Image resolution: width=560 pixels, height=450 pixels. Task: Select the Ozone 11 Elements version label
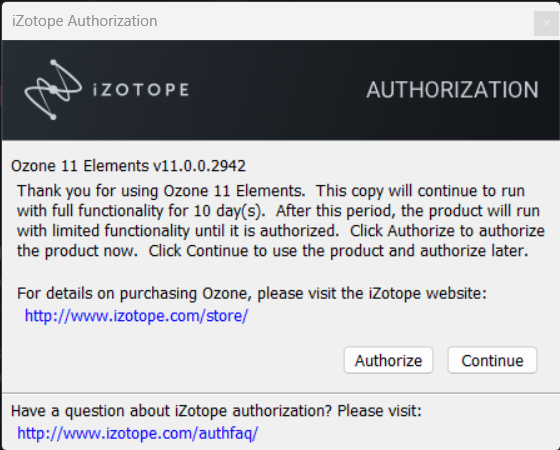[128, 166]
